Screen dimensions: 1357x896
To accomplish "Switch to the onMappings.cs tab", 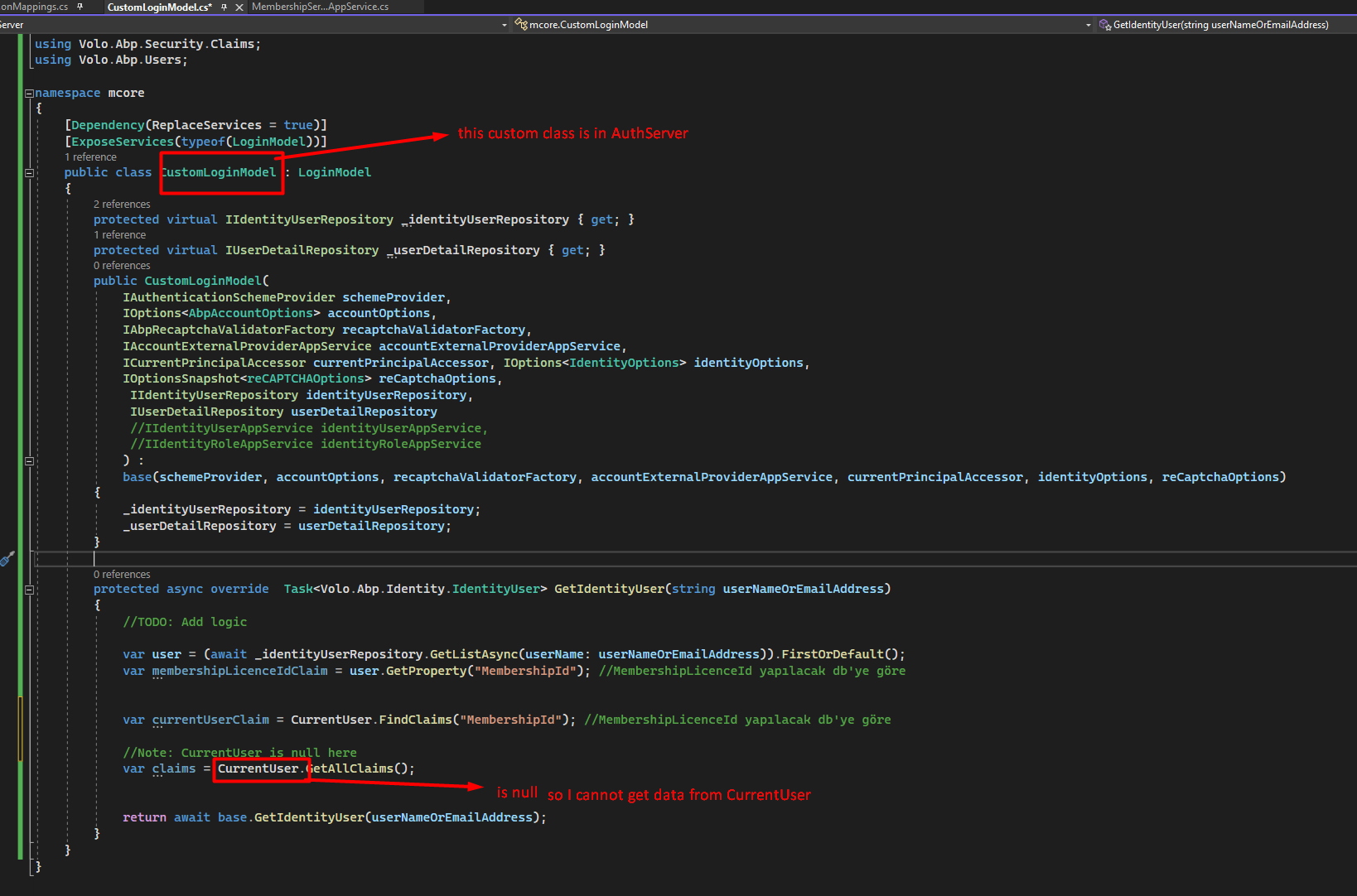I will coord(35,7).
